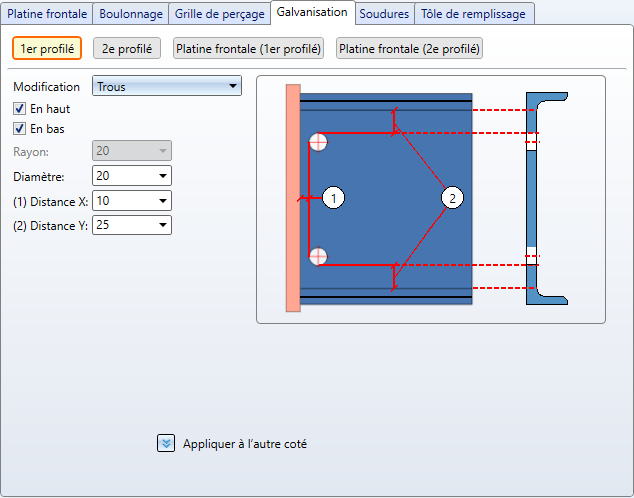Click the Diamètre: label
Viewport: 634px width, 498px height.
[x=39, y=177]
